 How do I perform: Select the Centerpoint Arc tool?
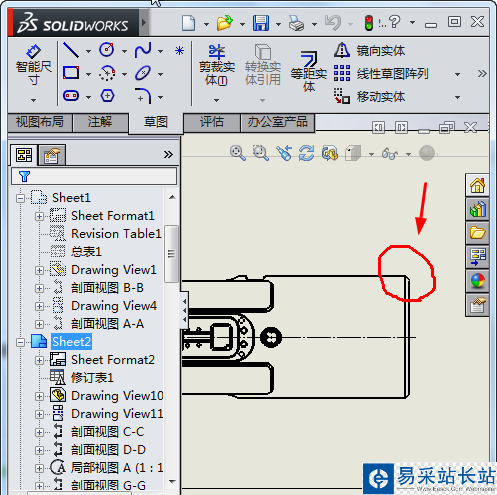tap(107, 73)
